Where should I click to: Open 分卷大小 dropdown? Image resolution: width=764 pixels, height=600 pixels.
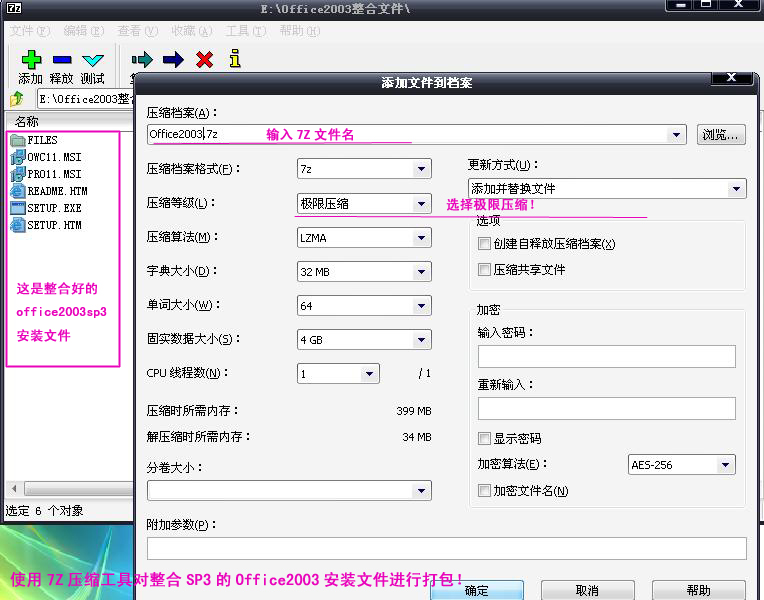point(421,490)
